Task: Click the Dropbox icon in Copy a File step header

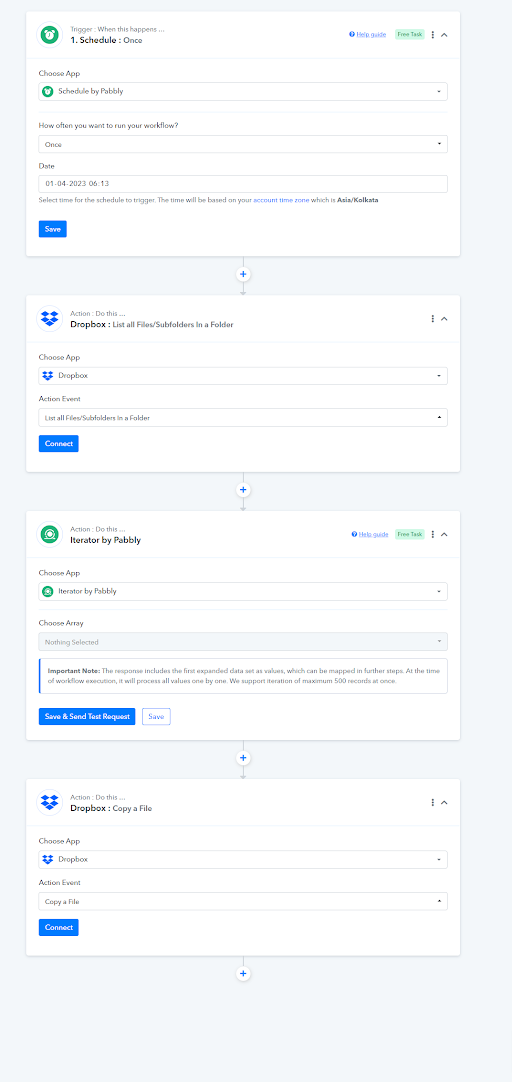Action: (x=49, y=803)
